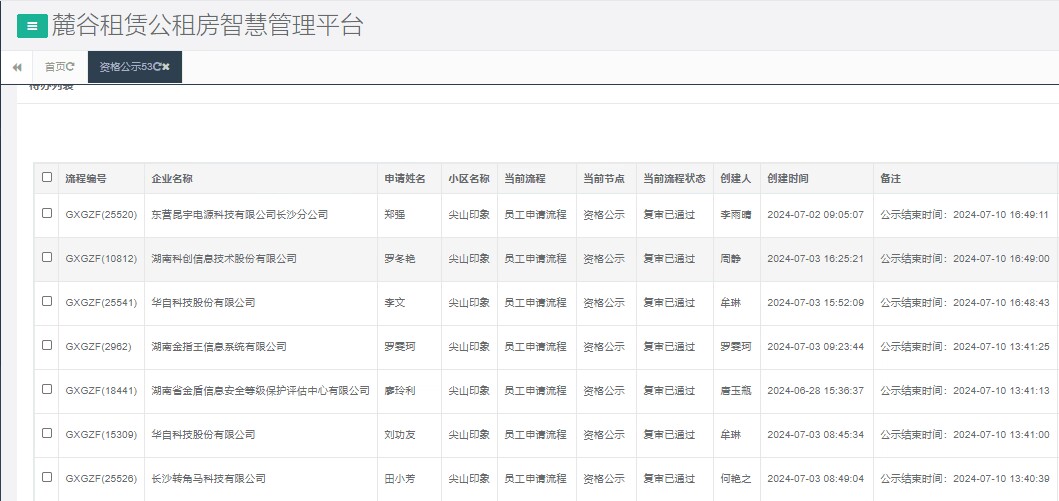Click creation time 2024-07-03 08:45:34
This screenshot has width=1059, height=501.
coord(815,435)
